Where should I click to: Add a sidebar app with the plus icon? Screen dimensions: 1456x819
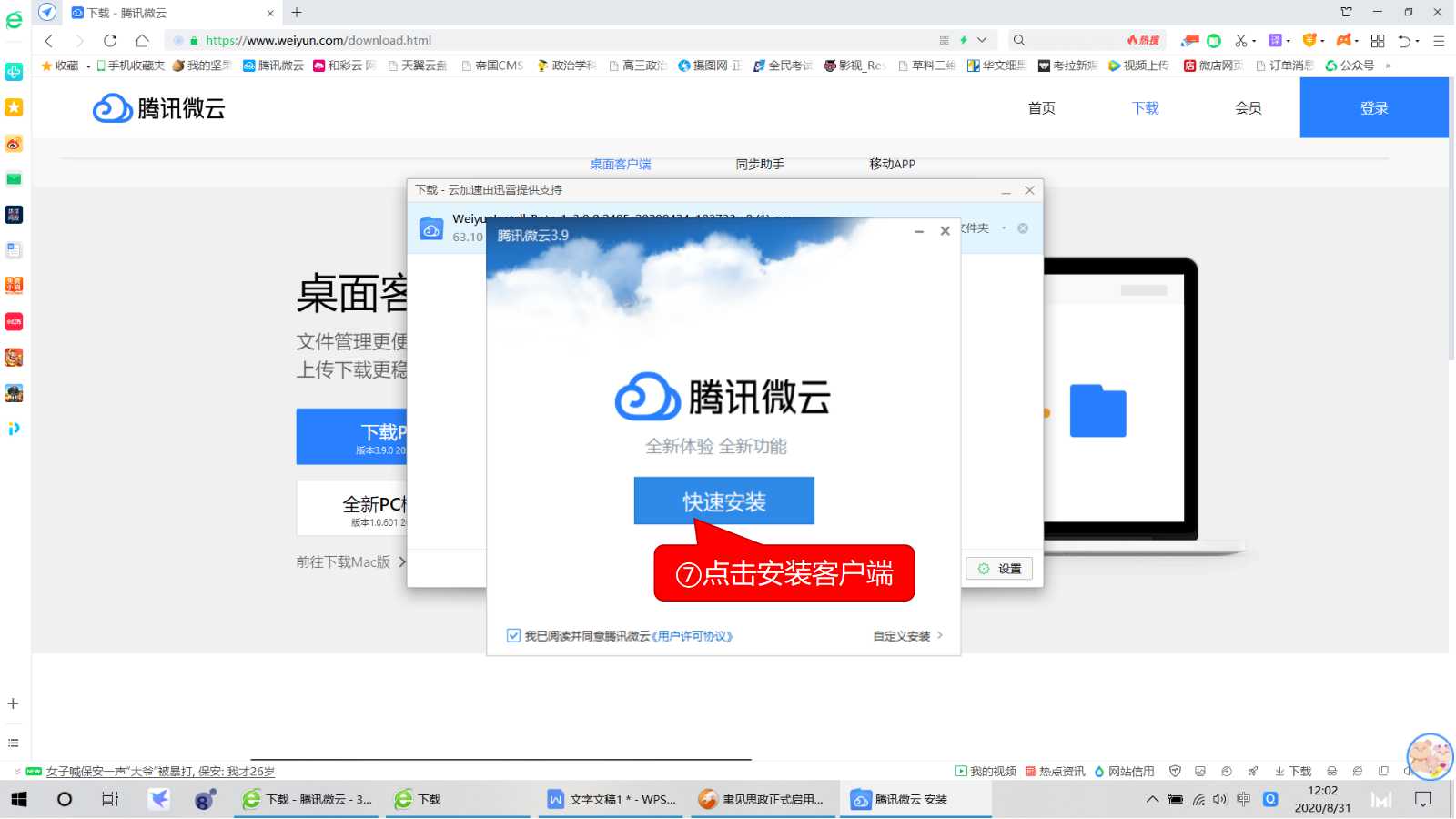coord(13,703)
